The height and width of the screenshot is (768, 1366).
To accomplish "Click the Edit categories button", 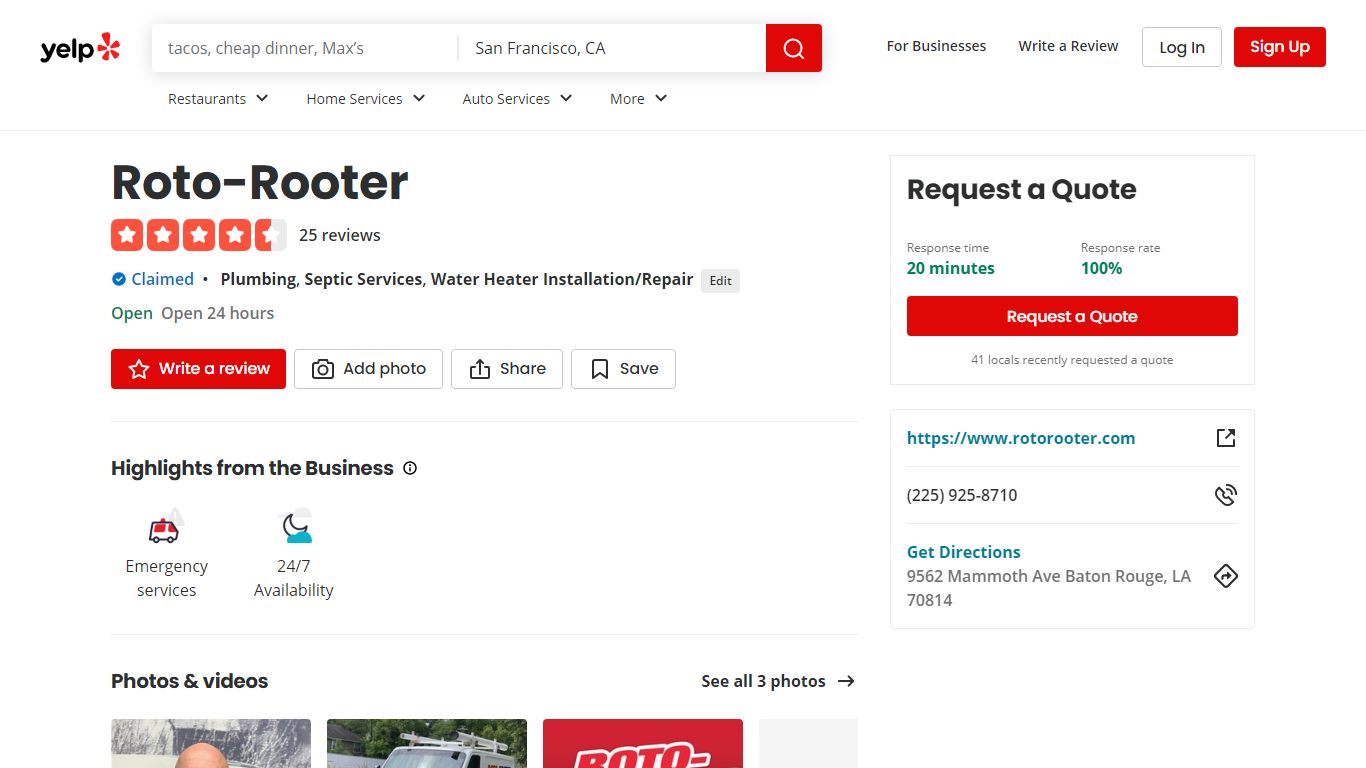I will (721, 281).
